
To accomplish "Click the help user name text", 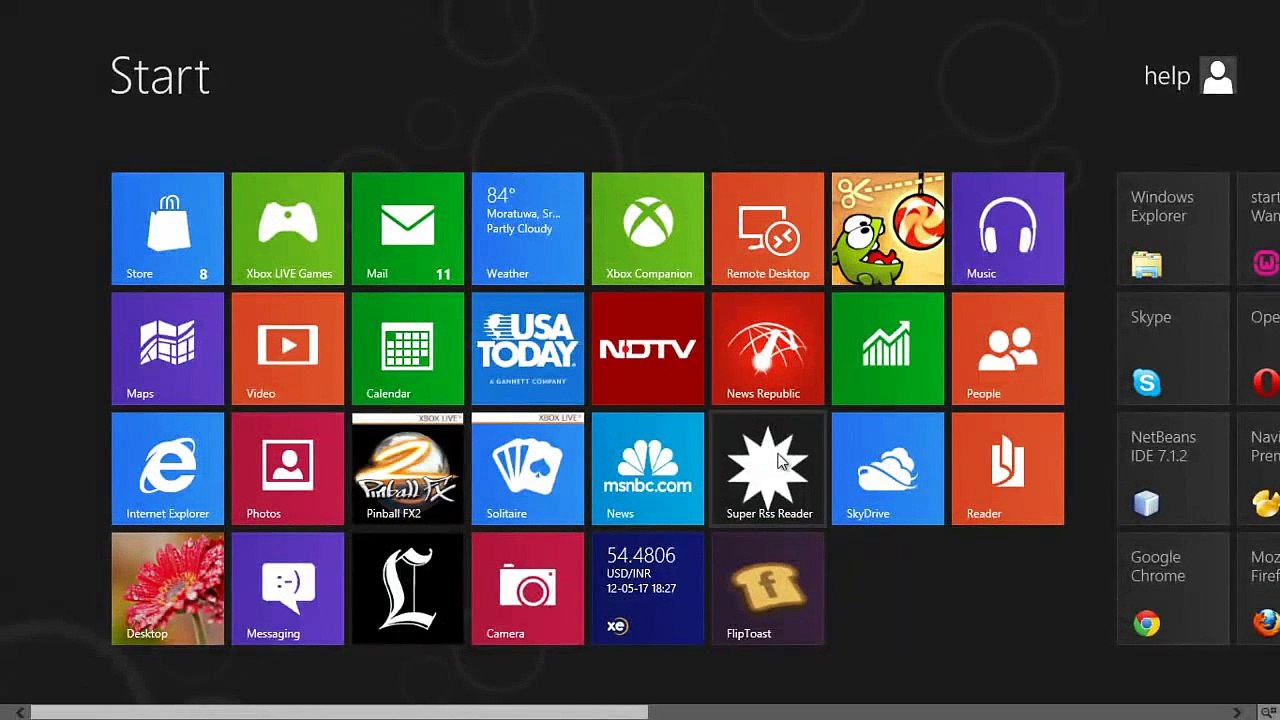I will coord(1167,76).
